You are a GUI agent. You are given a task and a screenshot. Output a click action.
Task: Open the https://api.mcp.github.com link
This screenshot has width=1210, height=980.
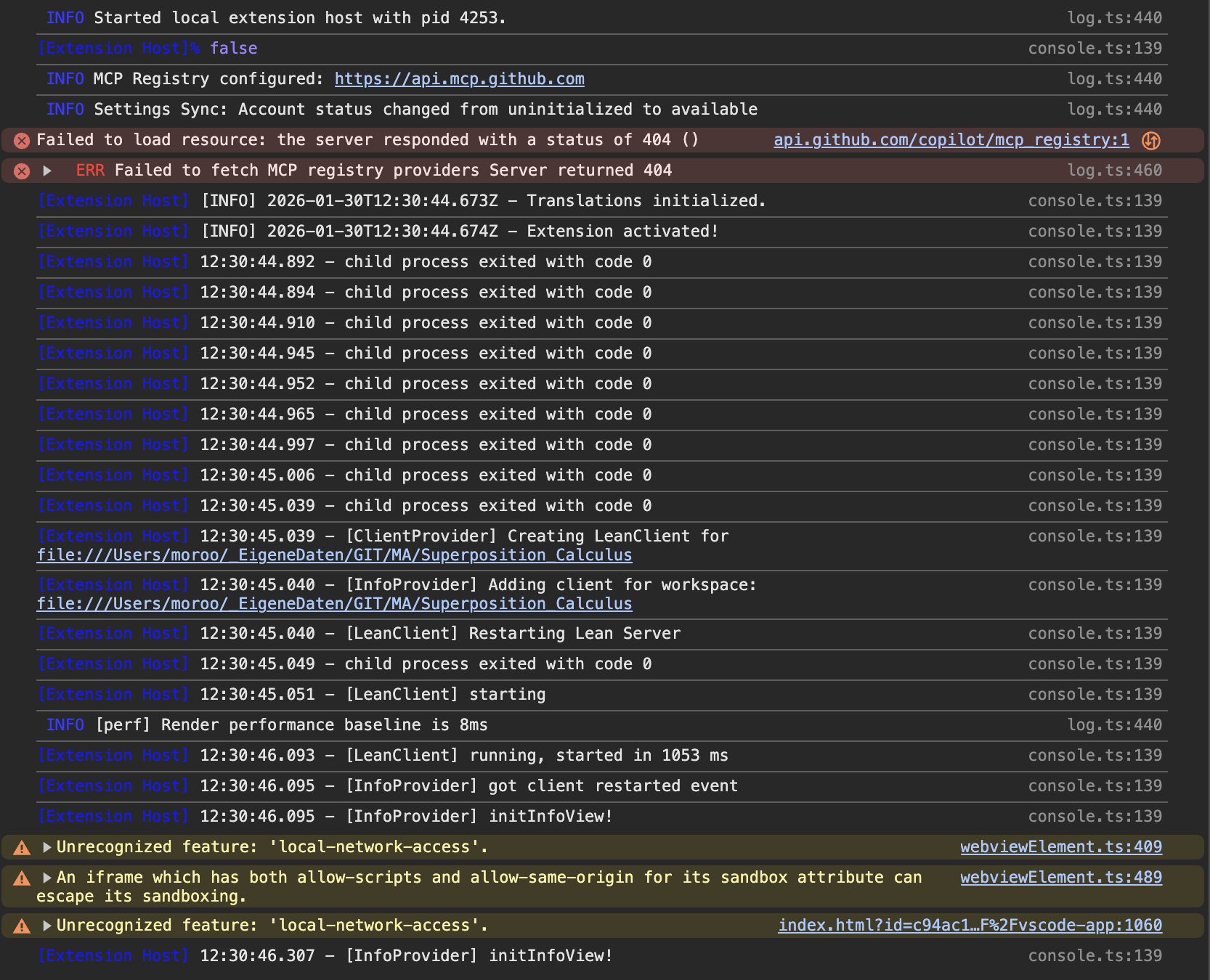pyautogui.click(x=459, y=79)
